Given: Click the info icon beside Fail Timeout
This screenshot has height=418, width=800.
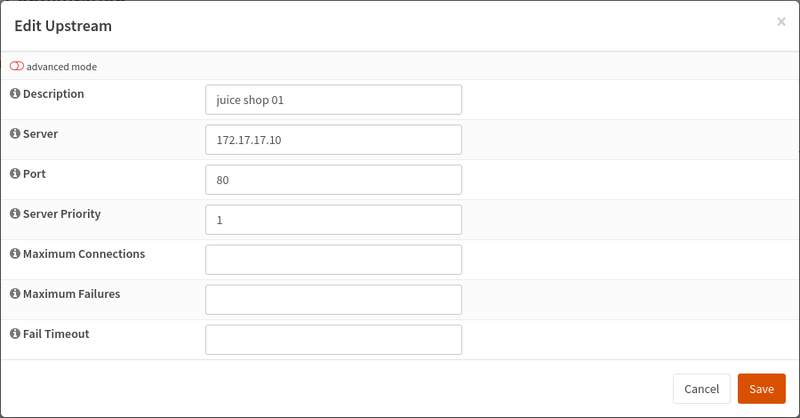Looking at the screenshot, I should coord(15,334).
